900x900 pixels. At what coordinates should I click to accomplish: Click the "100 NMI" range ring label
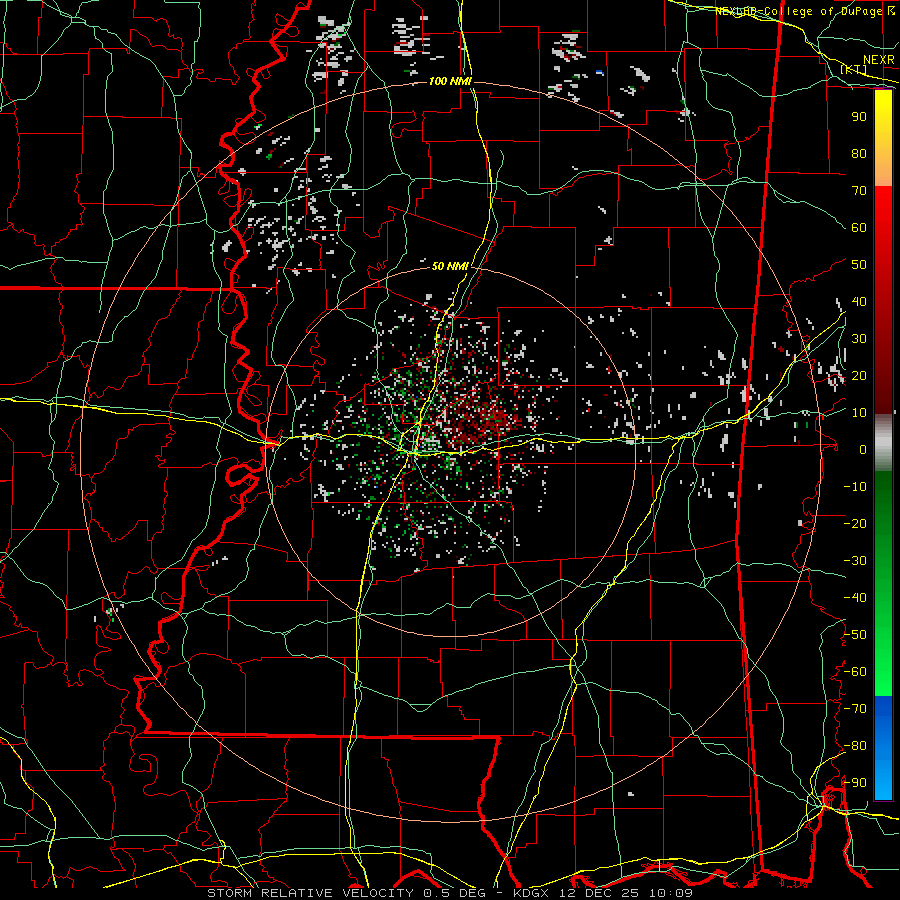[450, 82]
